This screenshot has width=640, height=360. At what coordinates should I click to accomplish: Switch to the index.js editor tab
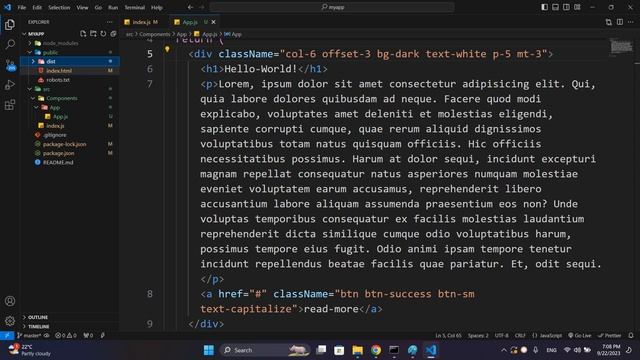pyautogui.click(x=142, y=22)
